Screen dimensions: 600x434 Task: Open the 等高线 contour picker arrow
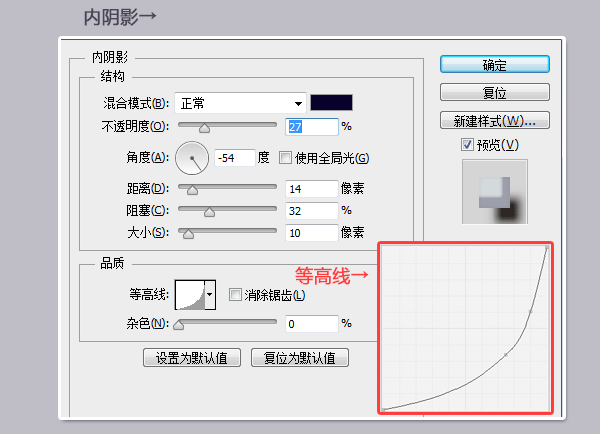(210, 295)
